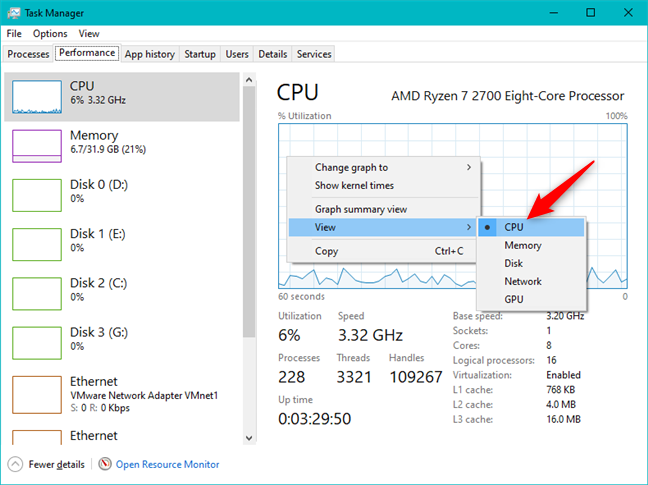This screenshot has height=485, width=648.
Task: Click the AMD Ryzen 7 2700 processor name
Action: click(507, 96)
